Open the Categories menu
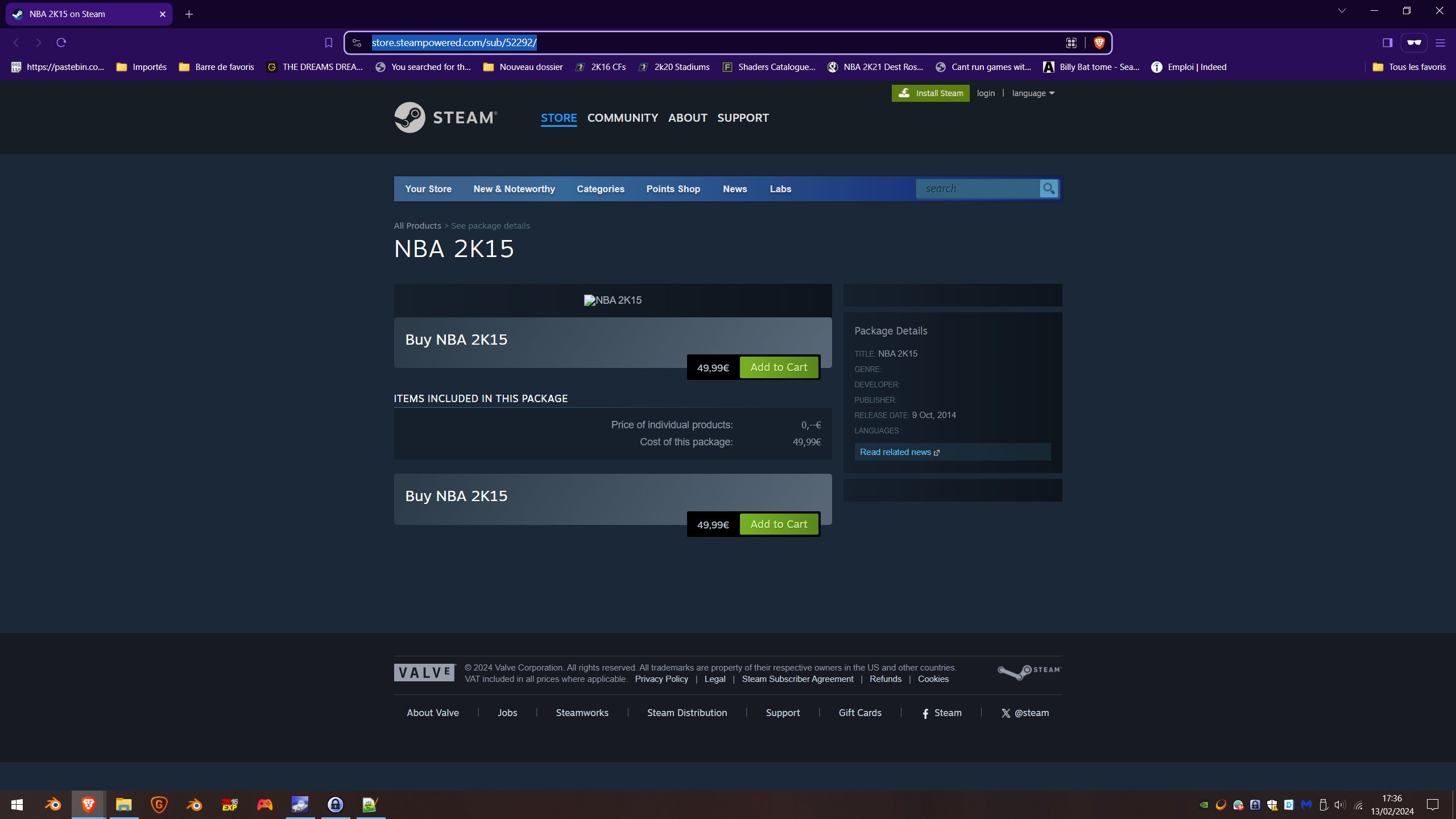 tap(601, 189)
